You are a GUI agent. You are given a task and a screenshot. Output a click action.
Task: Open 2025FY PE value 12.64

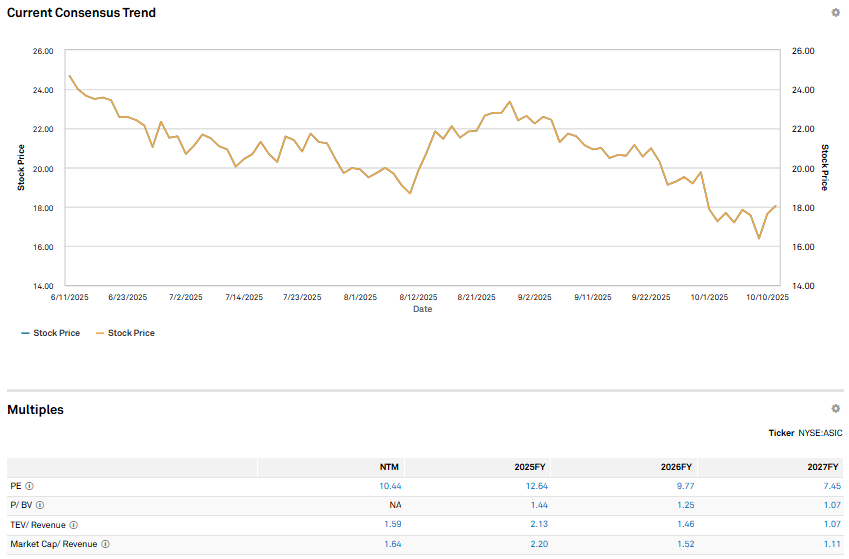[537, 486]
